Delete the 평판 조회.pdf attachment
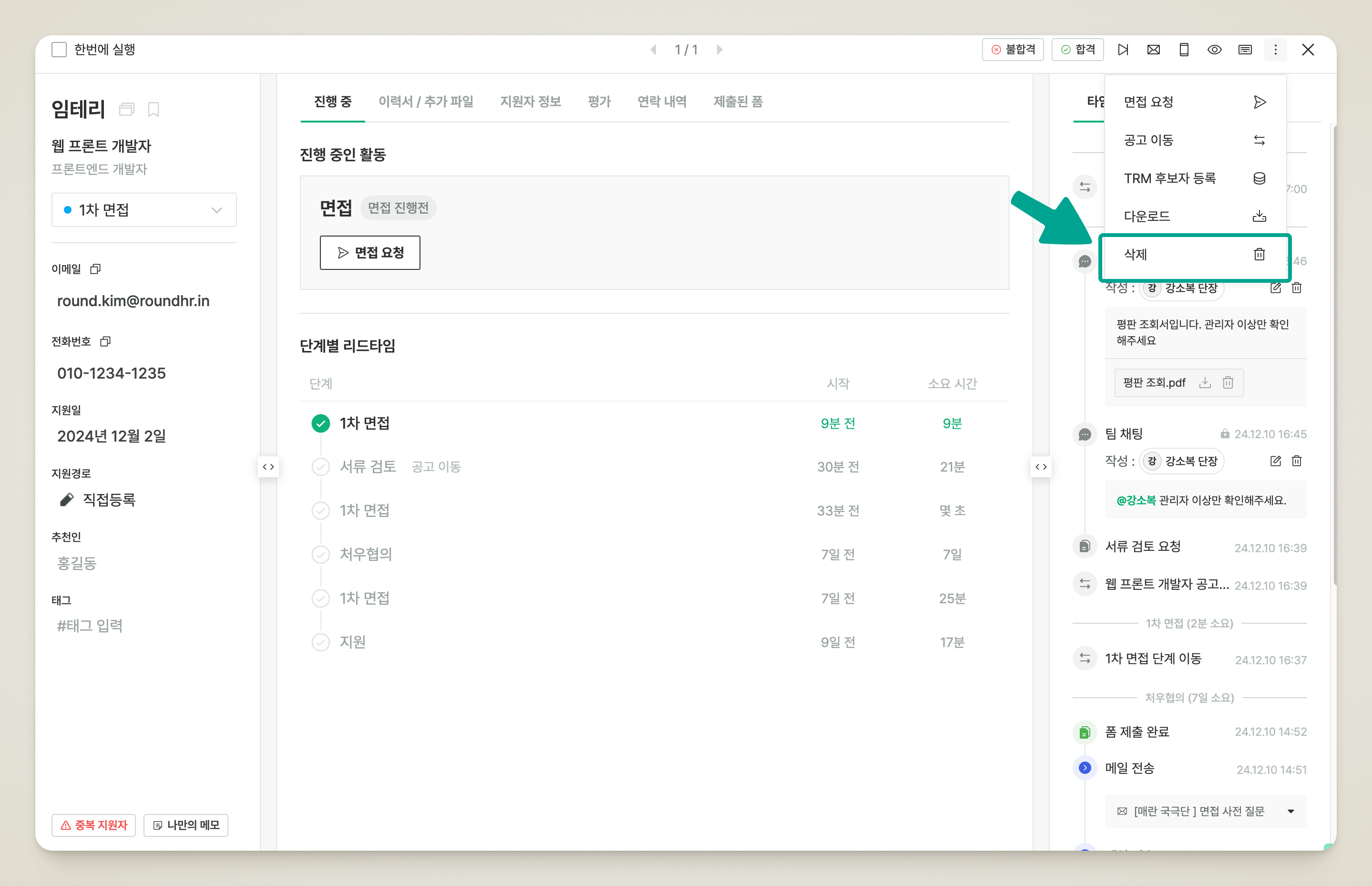Image resolution: width=1372 pixels, height=886 pixels. pyautogui.click(x=1228, y=382)
